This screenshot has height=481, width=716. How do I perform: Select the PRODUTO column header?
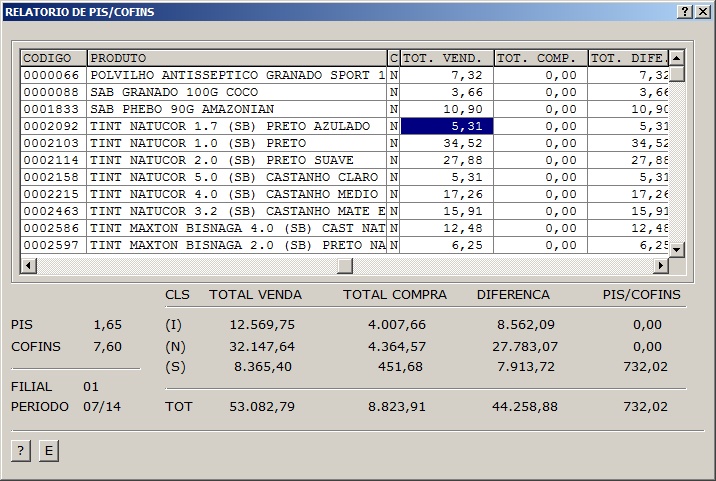(x=236, y=58)
